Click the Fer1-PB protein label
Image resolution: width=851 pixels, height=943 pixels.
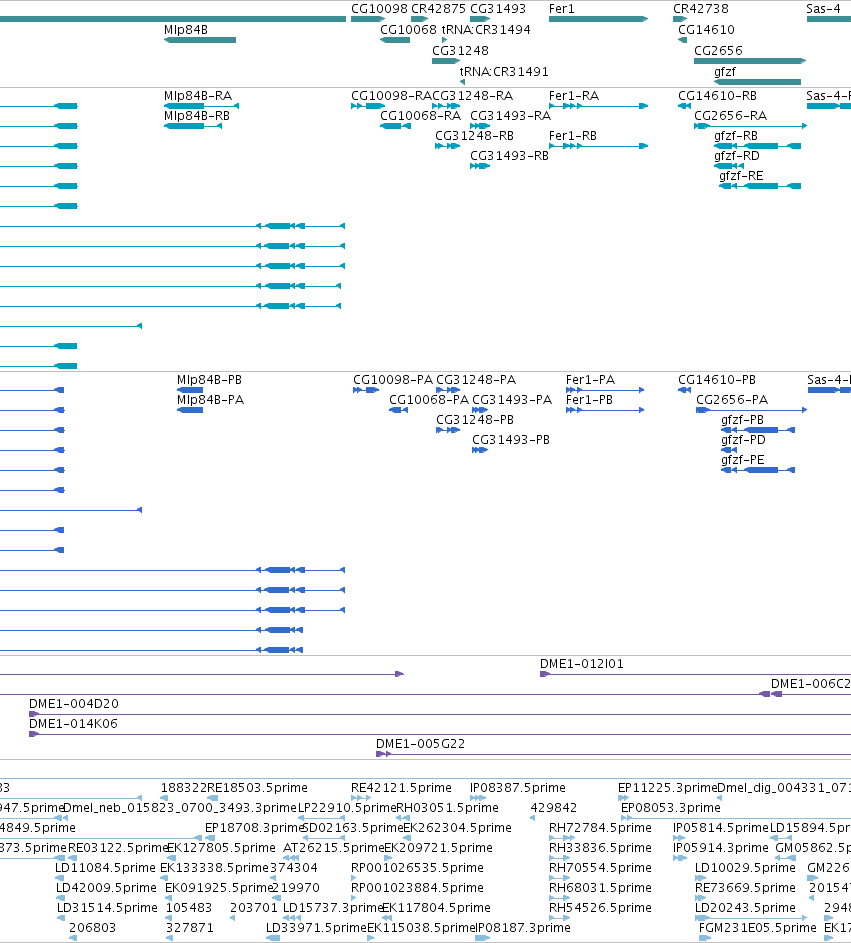[x=589, y=399]
